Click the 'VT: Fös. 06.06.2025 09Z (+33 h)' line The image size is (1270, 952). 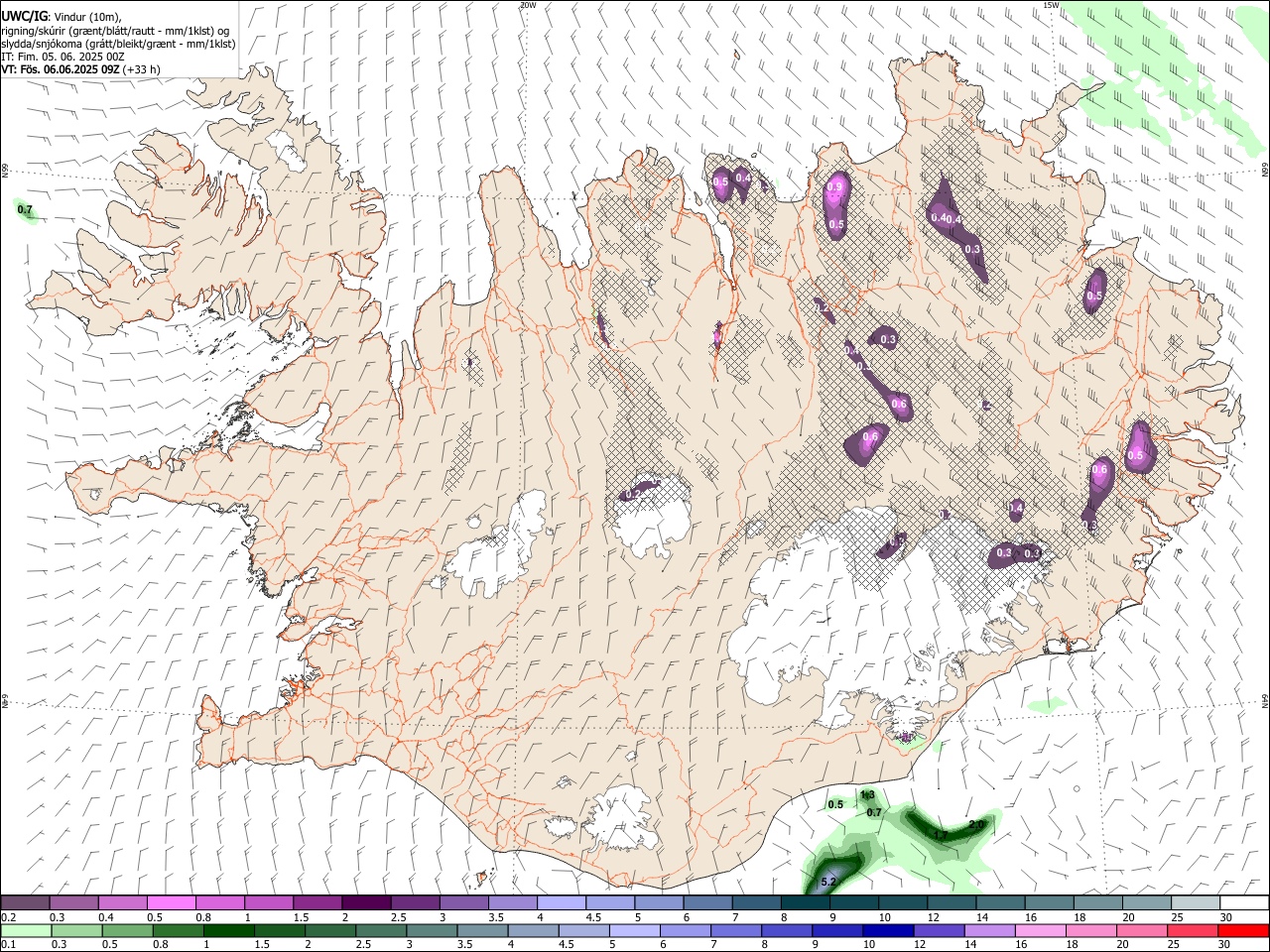tap(80, 69)
